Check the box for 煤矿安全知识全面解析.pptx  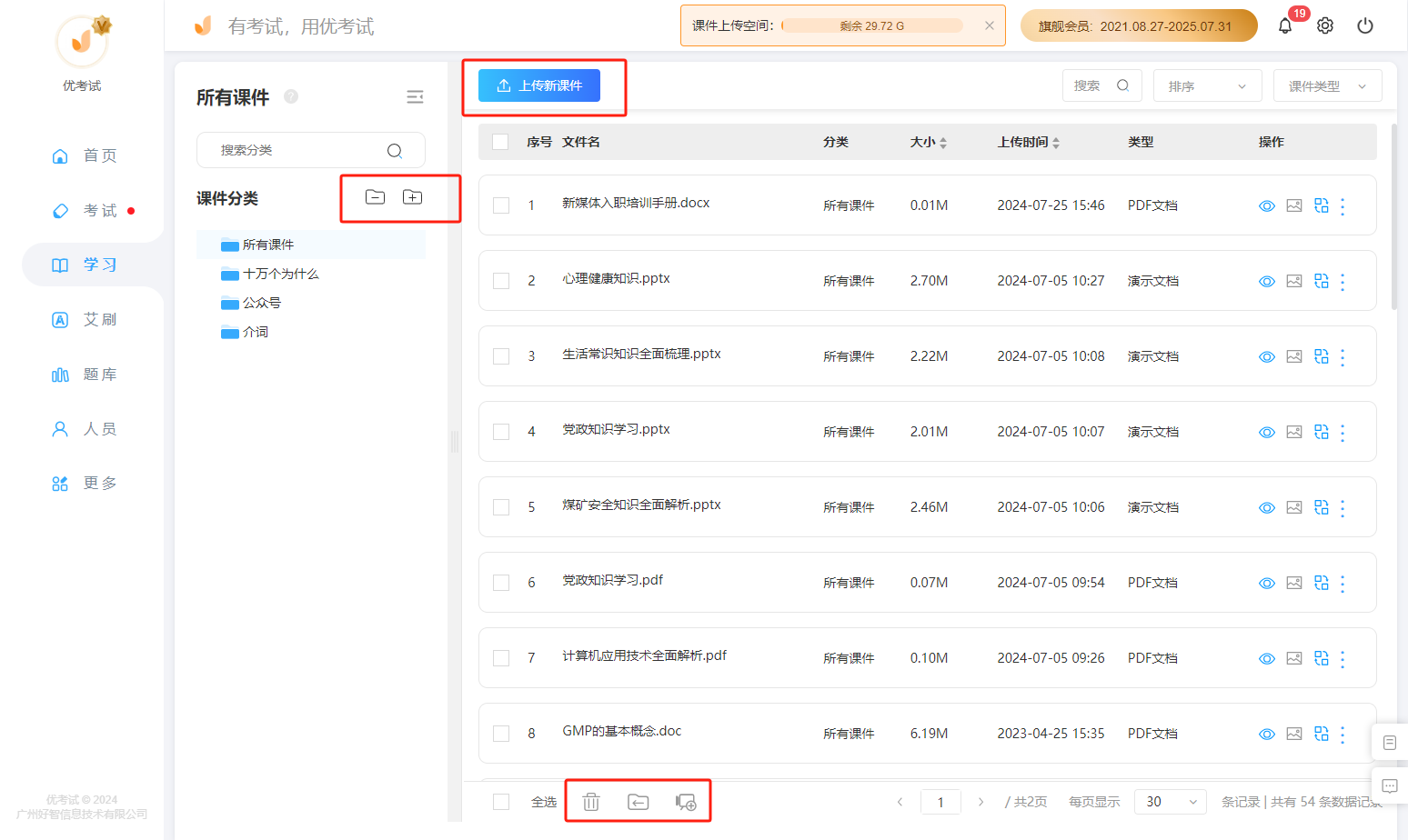pyautogui.click(x=501, y=507)
